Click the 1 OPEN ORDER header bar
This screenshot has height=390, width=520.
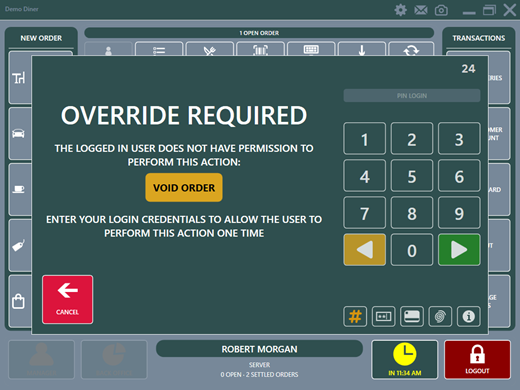(x=259, y=33)
